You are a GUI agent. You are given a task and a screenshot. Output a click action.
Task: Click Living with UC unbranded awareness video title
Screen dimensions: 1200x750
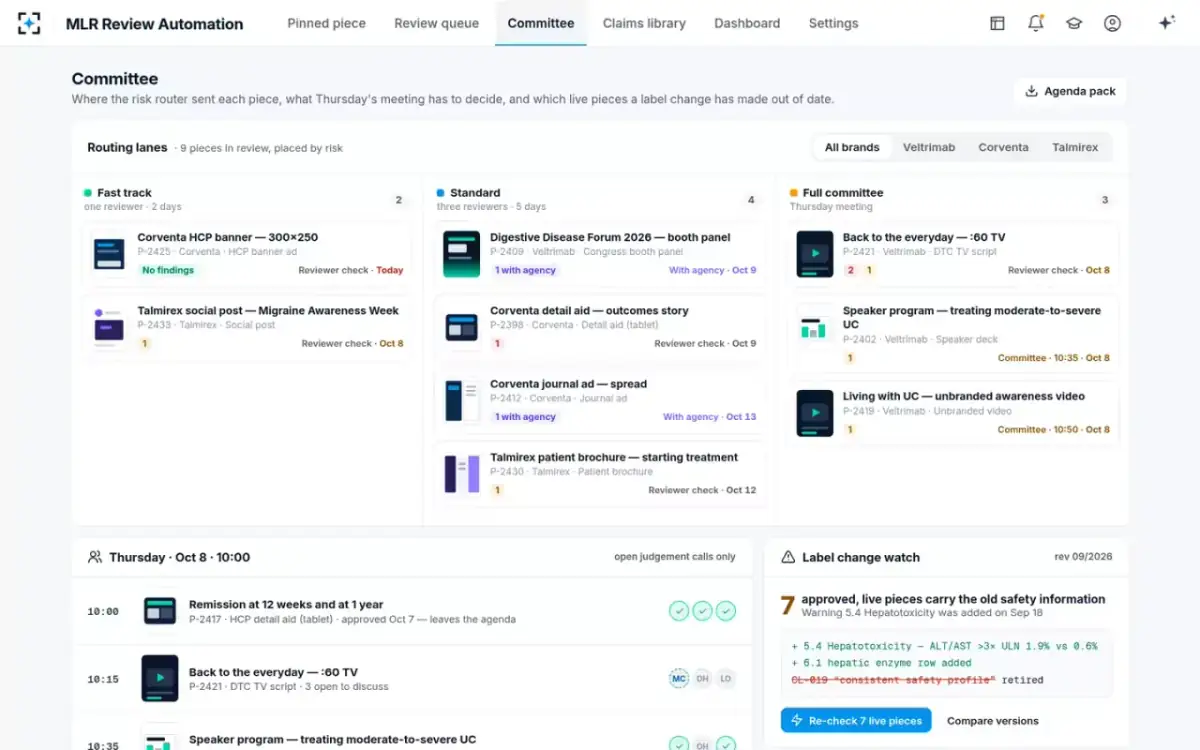point(964,396)
